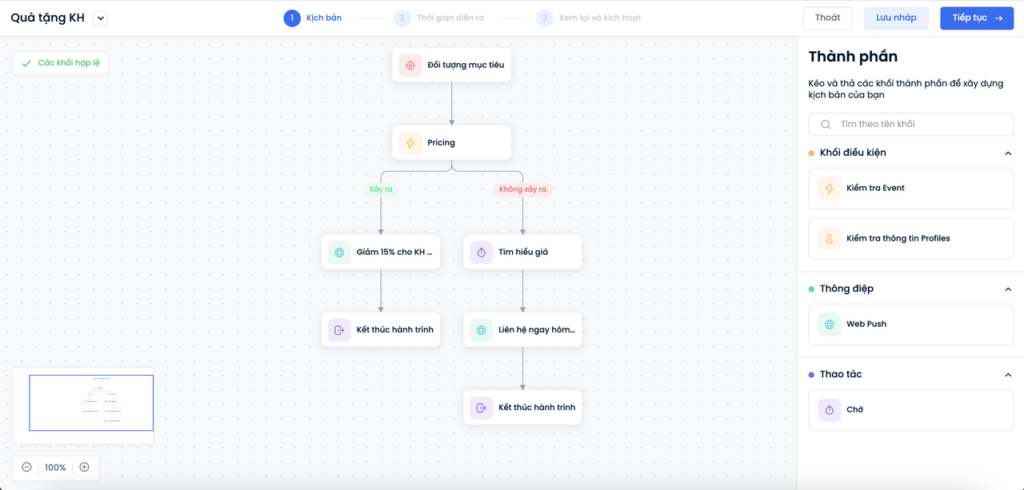Continue with Tiếp tục button
Viewport: 1024px width, 490px height.
(977, 18)
